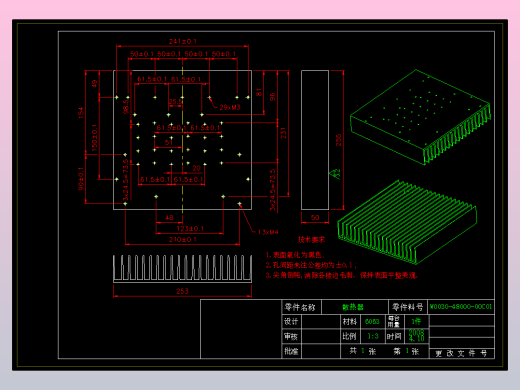Click the 审核 cell in title block
This screenshot has height=390, width=520.
tap(291, 336)
